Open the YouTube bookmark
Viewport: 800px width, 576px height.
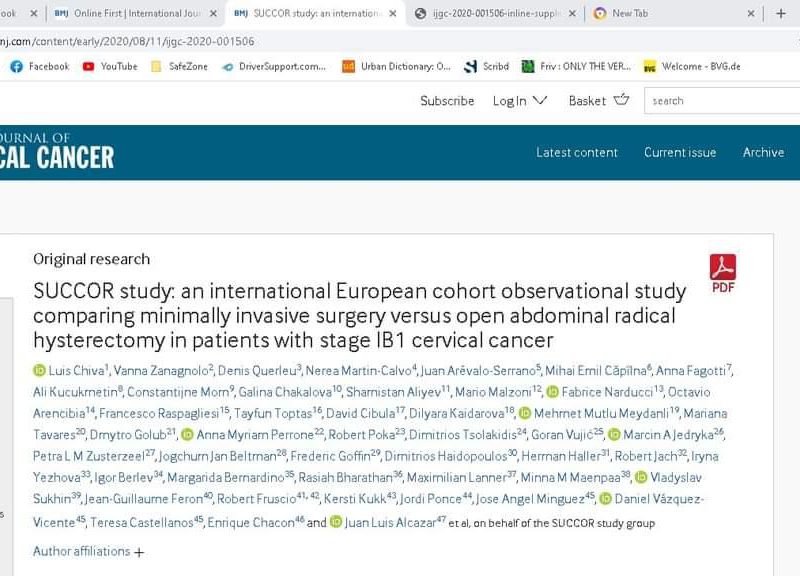tap(110, 67)
